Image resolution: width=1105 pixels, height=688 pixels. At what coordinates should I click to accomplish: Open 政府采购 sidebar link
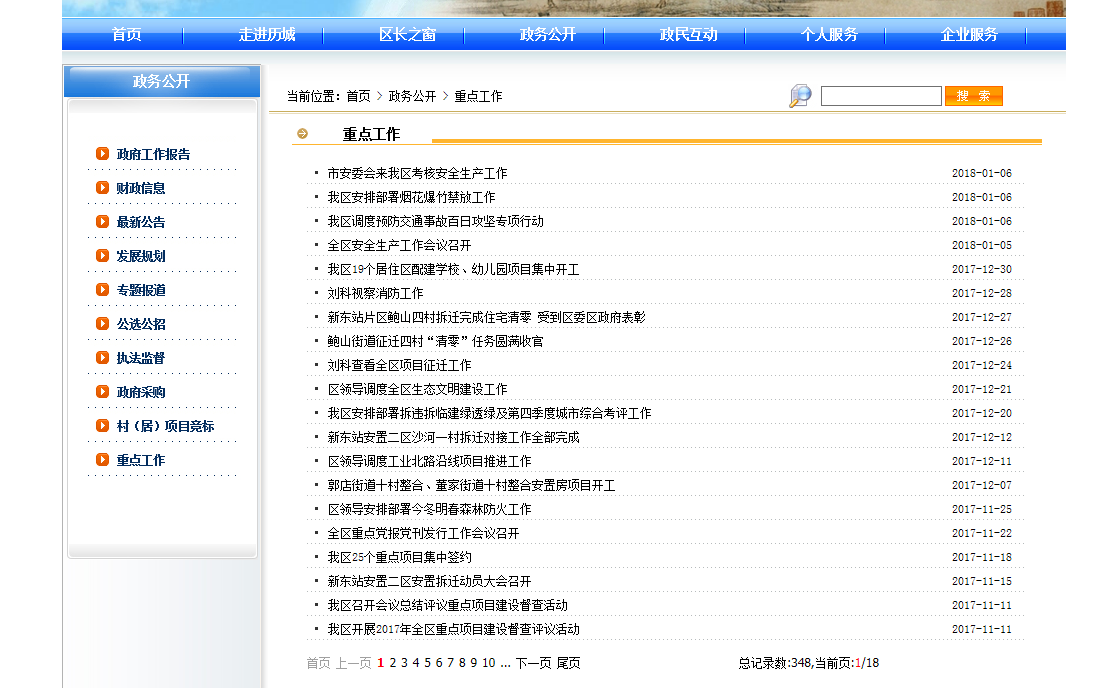tap(141, 392)
